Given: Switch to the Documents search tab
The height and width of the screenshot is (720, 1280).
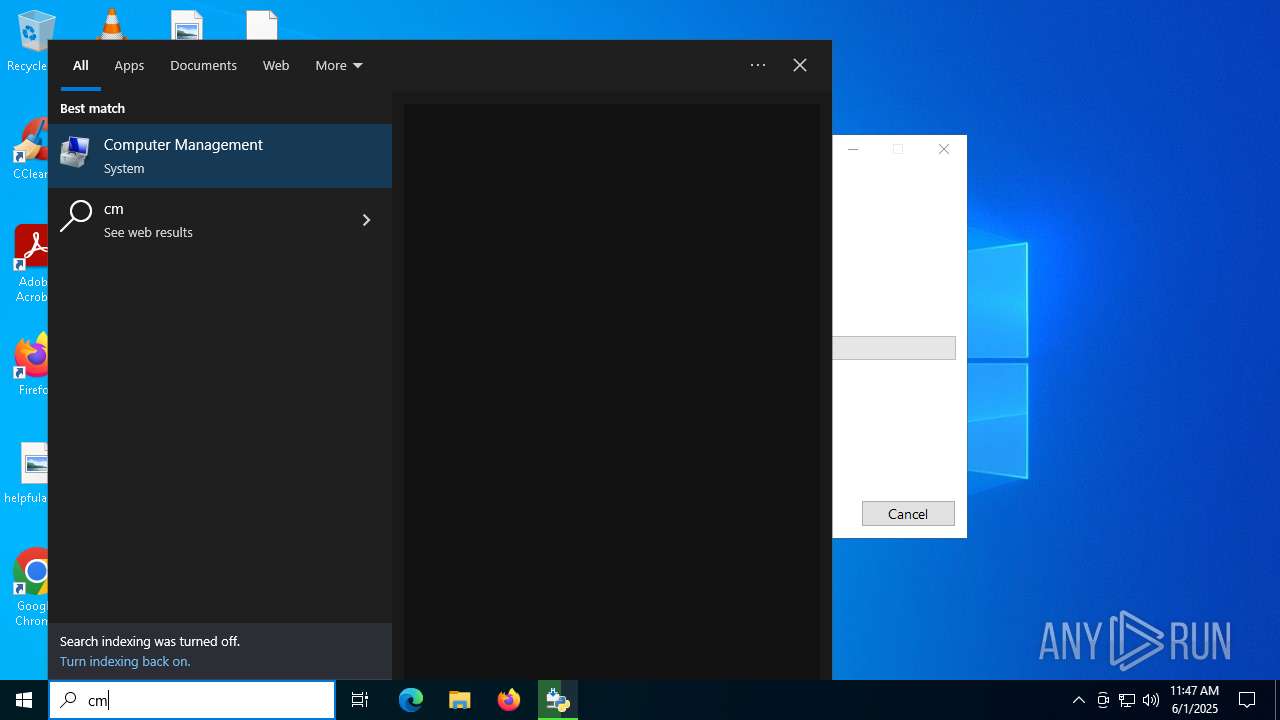Looking at the screenshot, I should (x=203, y=66).
